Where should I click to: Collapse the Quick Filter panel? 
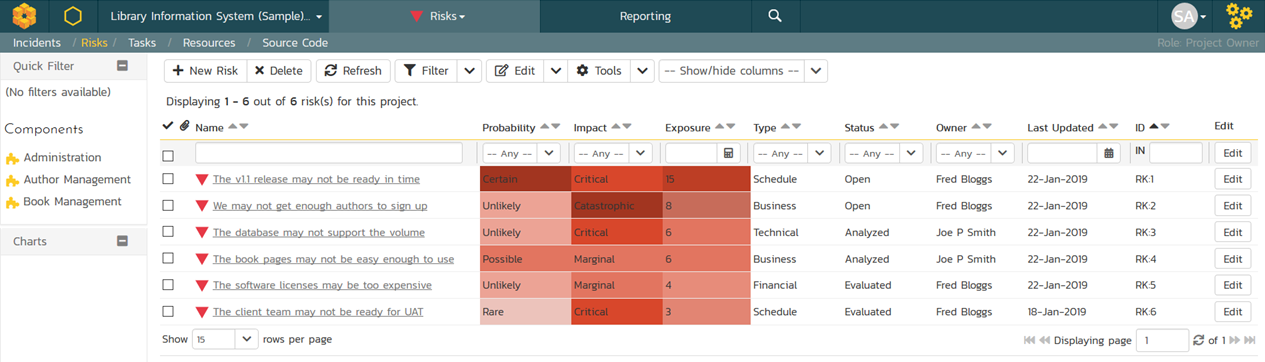pyautogui.click(x=122, y=66)
